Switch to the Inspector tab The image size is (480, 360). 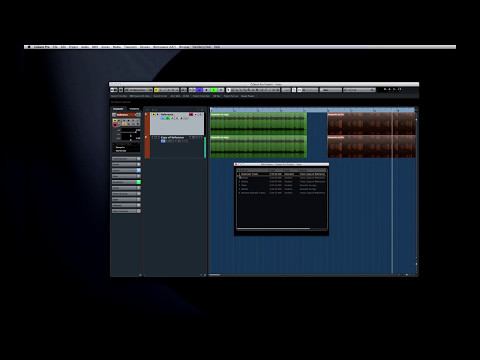118,109
